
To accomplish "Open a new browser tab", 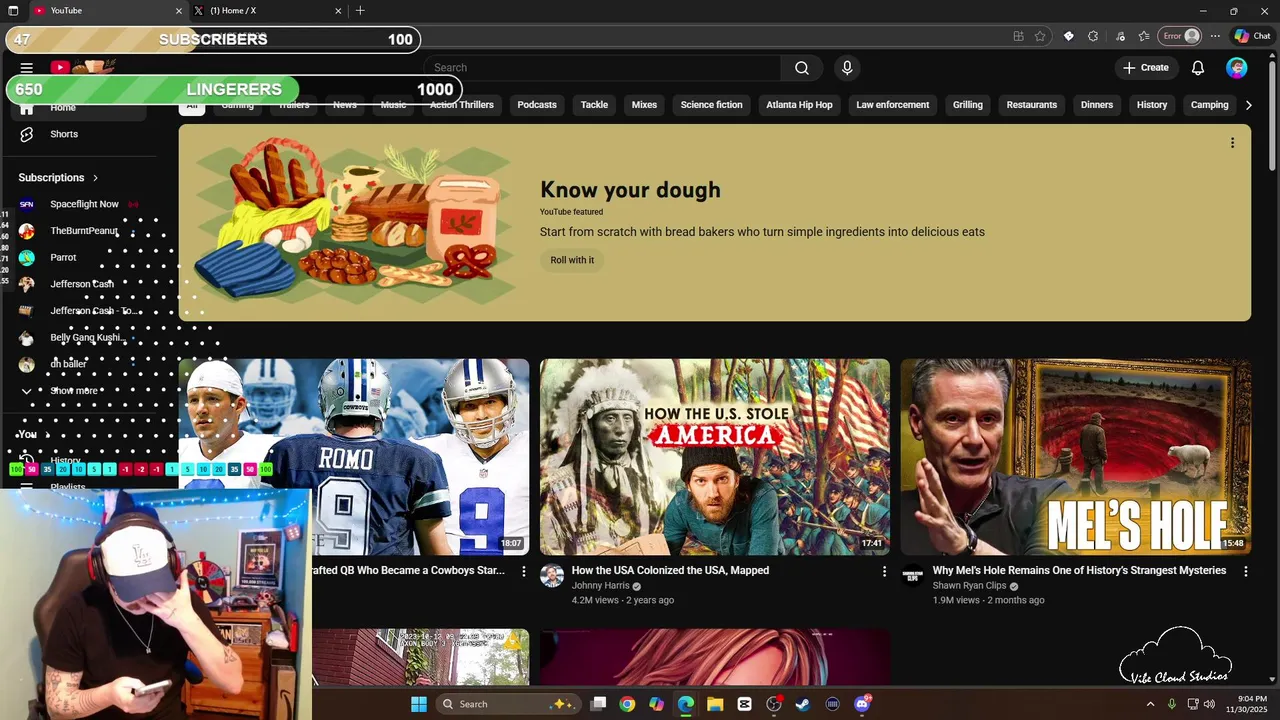I will [x=360, y=11].
